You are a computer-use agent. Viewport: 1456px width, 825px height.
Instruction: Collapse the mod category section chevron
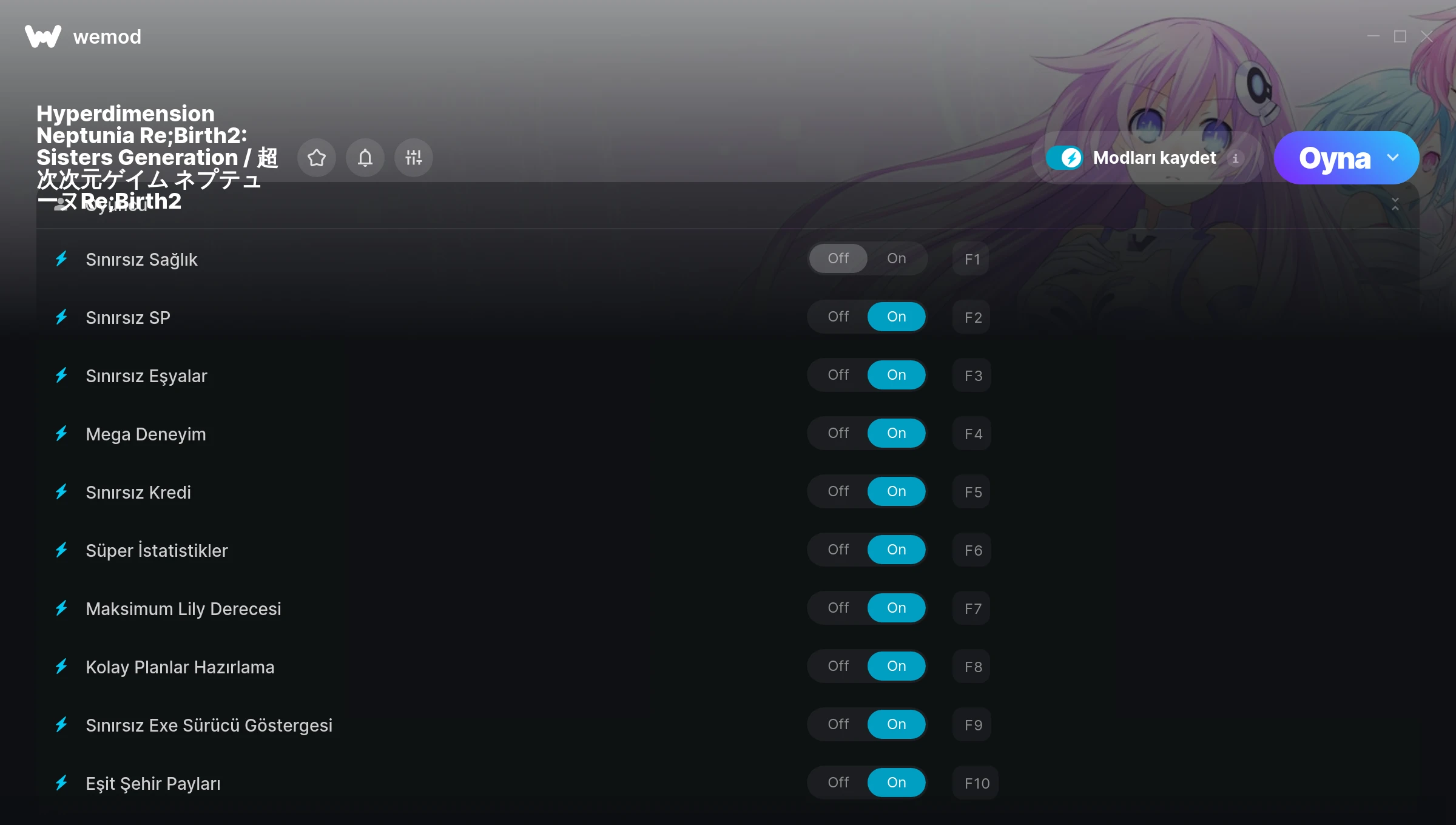click(x=1395, y=204)
